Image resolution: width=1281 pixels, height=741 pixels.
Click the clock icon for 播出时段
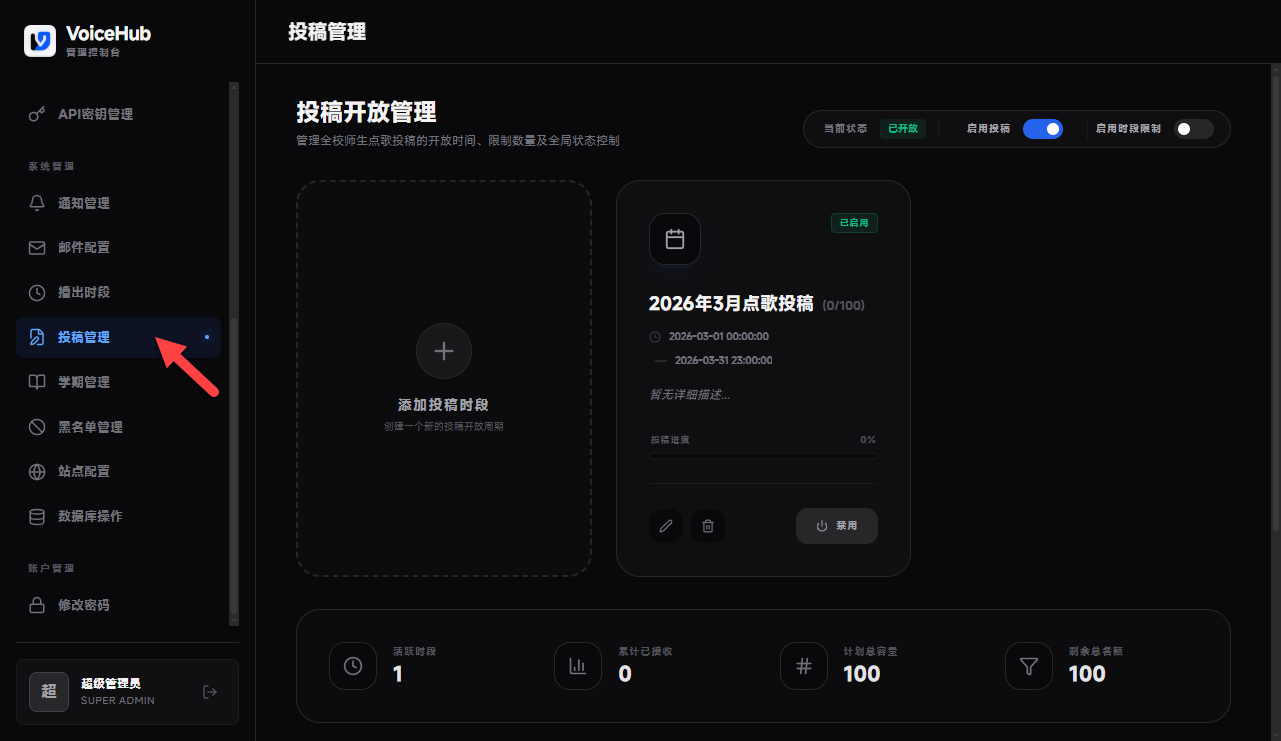click(37, 293)
